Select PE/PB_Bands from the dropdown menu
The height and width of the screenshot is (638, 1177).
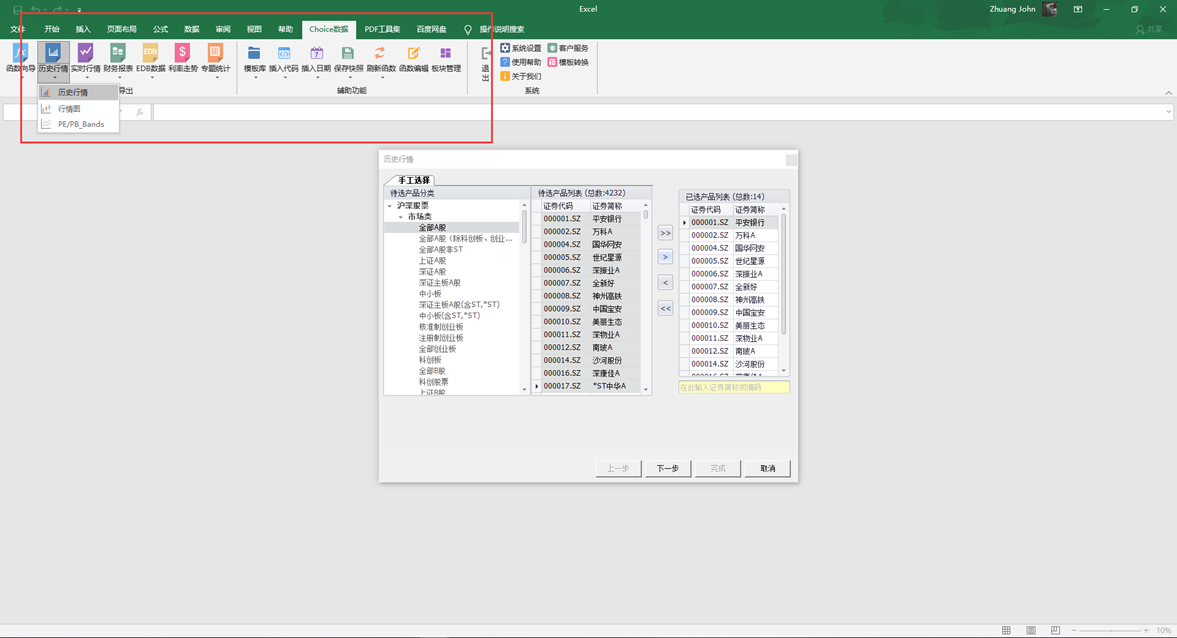click(x=79, y=125)
